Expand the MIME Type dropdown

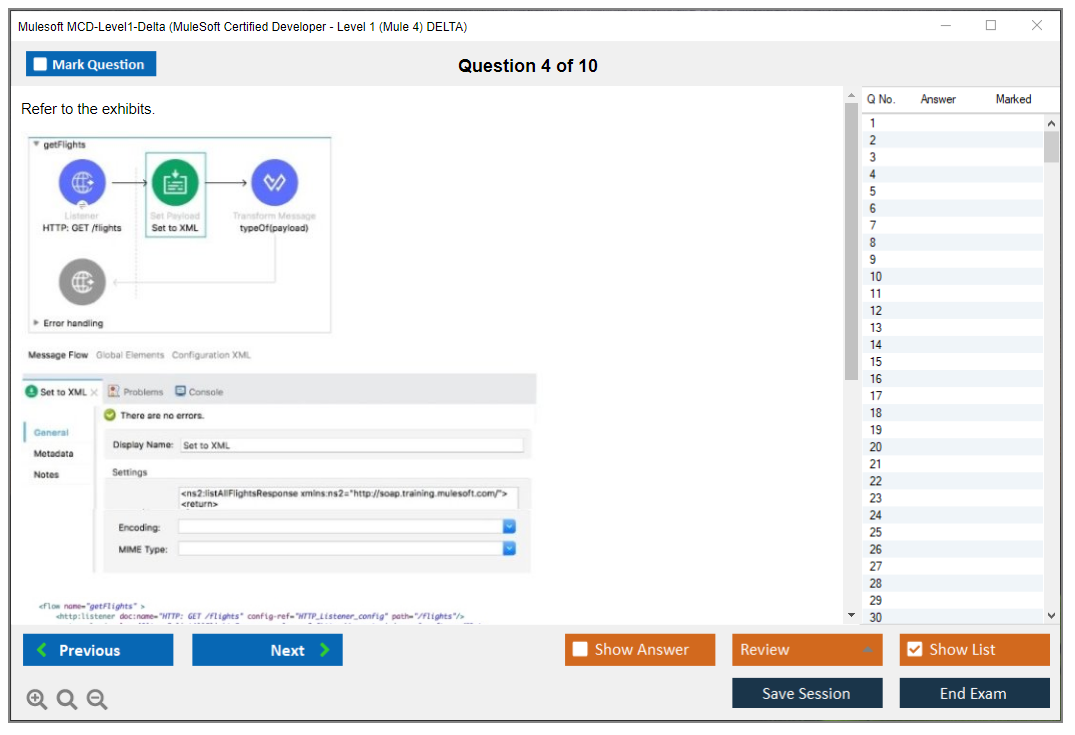[x=509, y=549]
